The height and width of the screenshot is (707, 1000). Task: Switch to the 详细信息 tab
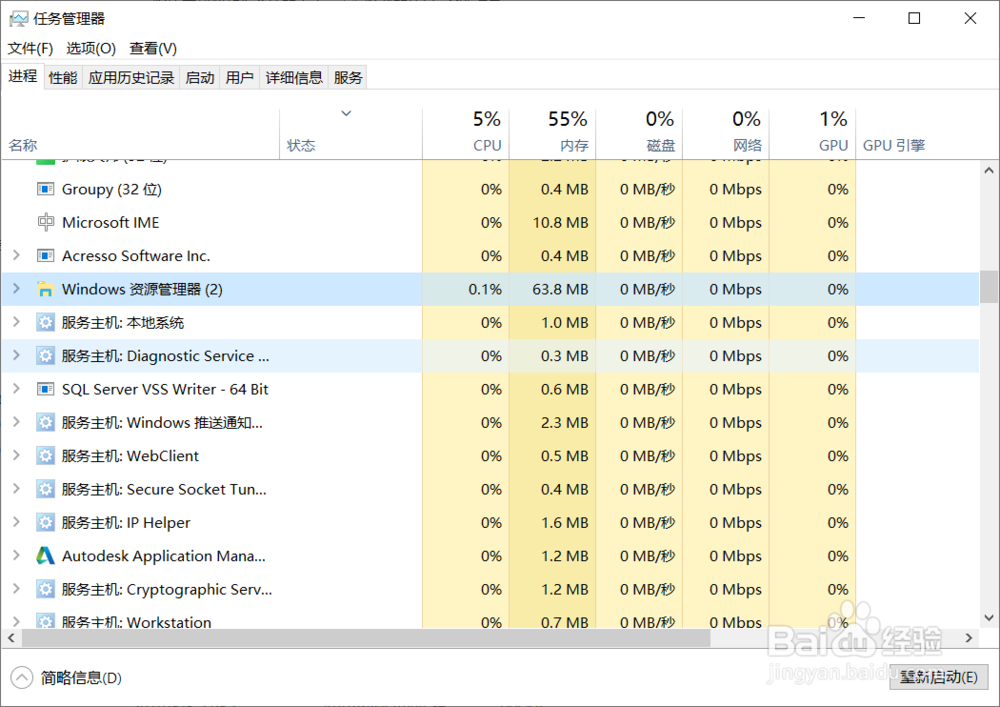294,78
